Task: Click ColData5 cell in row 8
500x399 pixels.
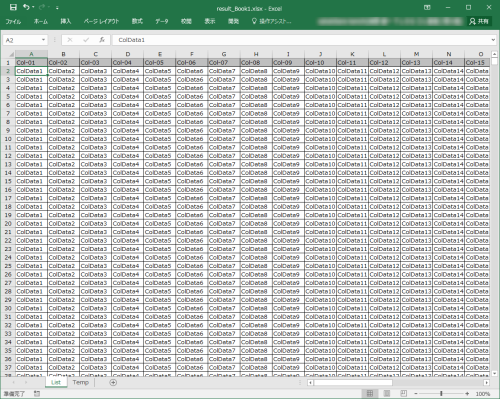Action: point(160,122)
